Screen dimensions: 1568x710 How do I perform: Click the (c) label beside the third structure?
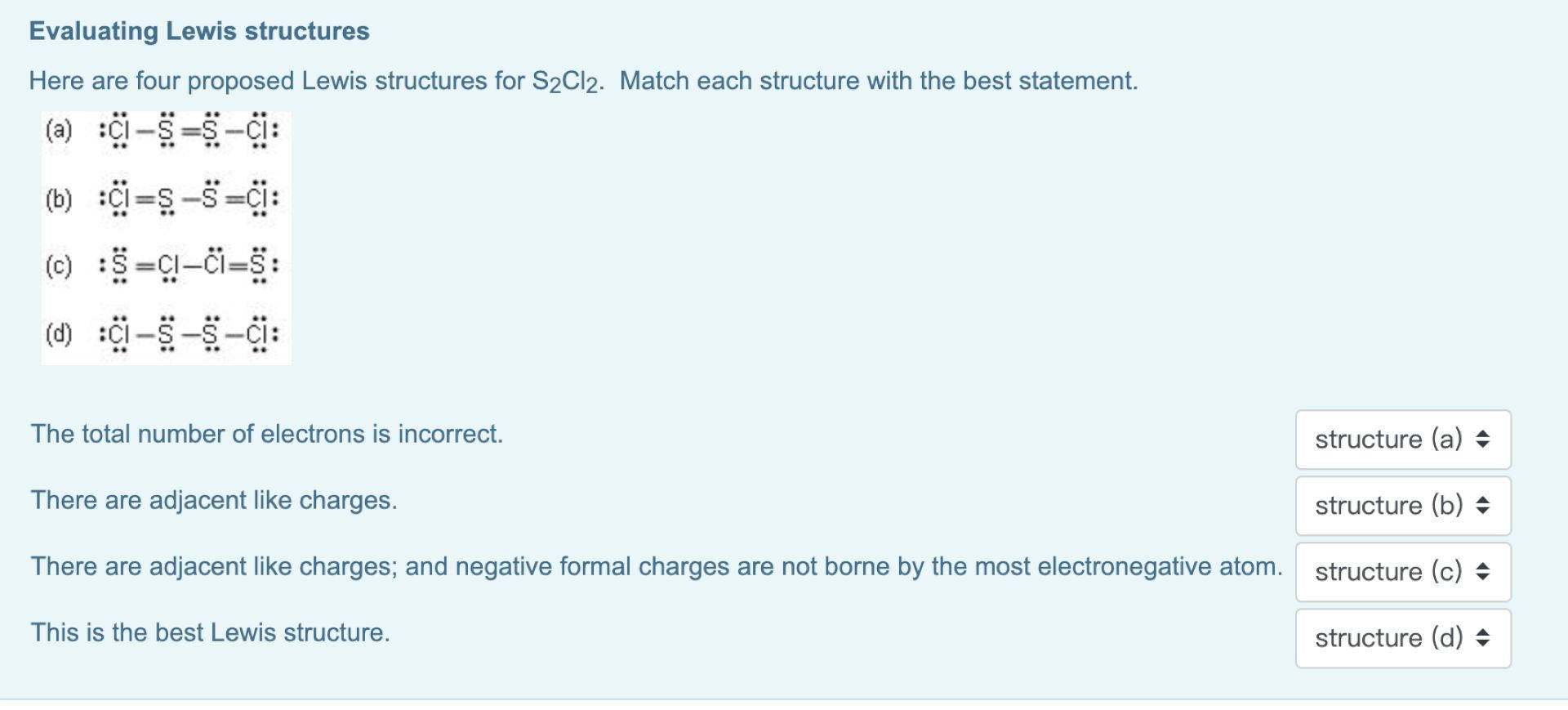[59, 266]
